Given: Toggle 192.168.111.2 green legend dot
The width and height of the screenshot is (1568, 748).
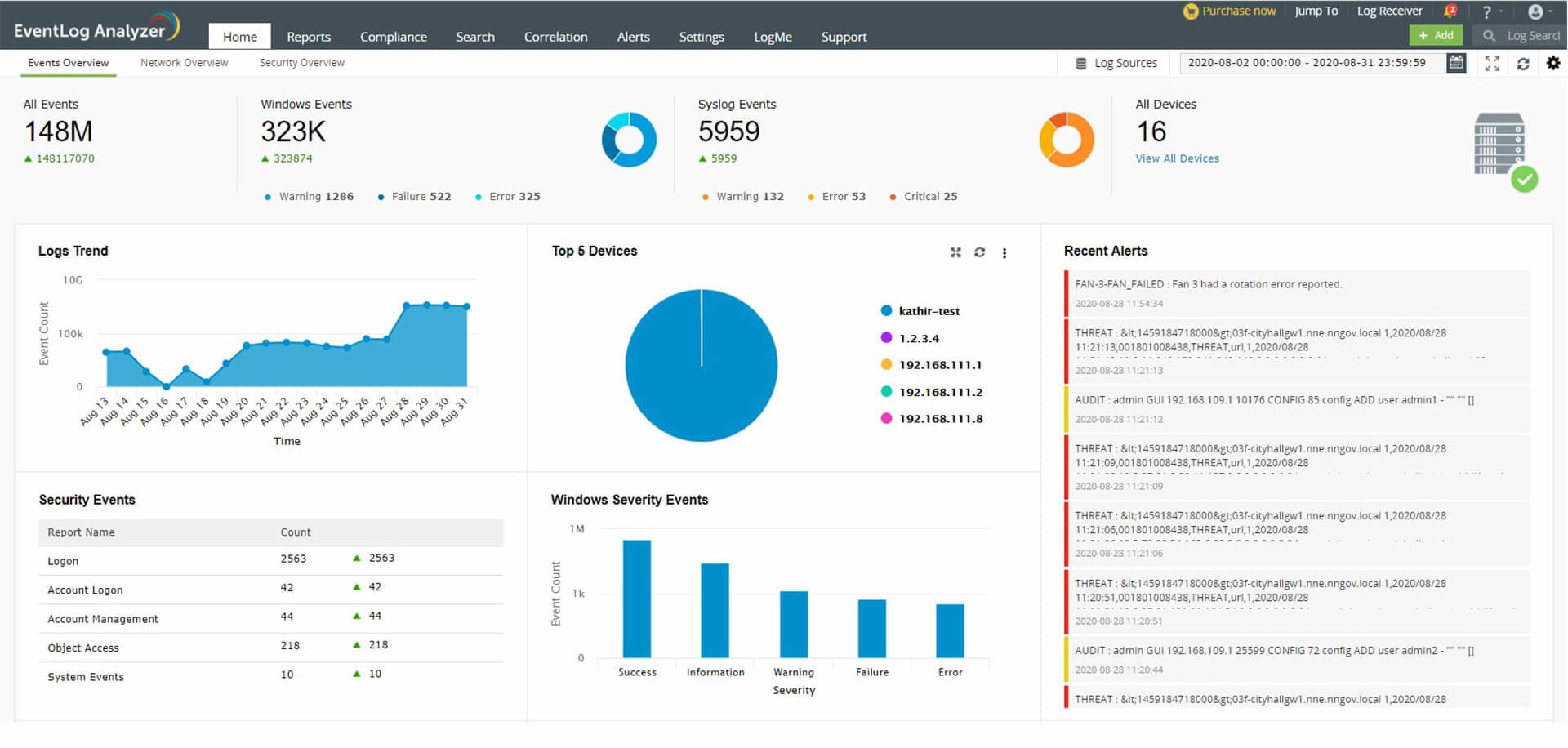Looking at the screenshot, I should click(886, 392).
